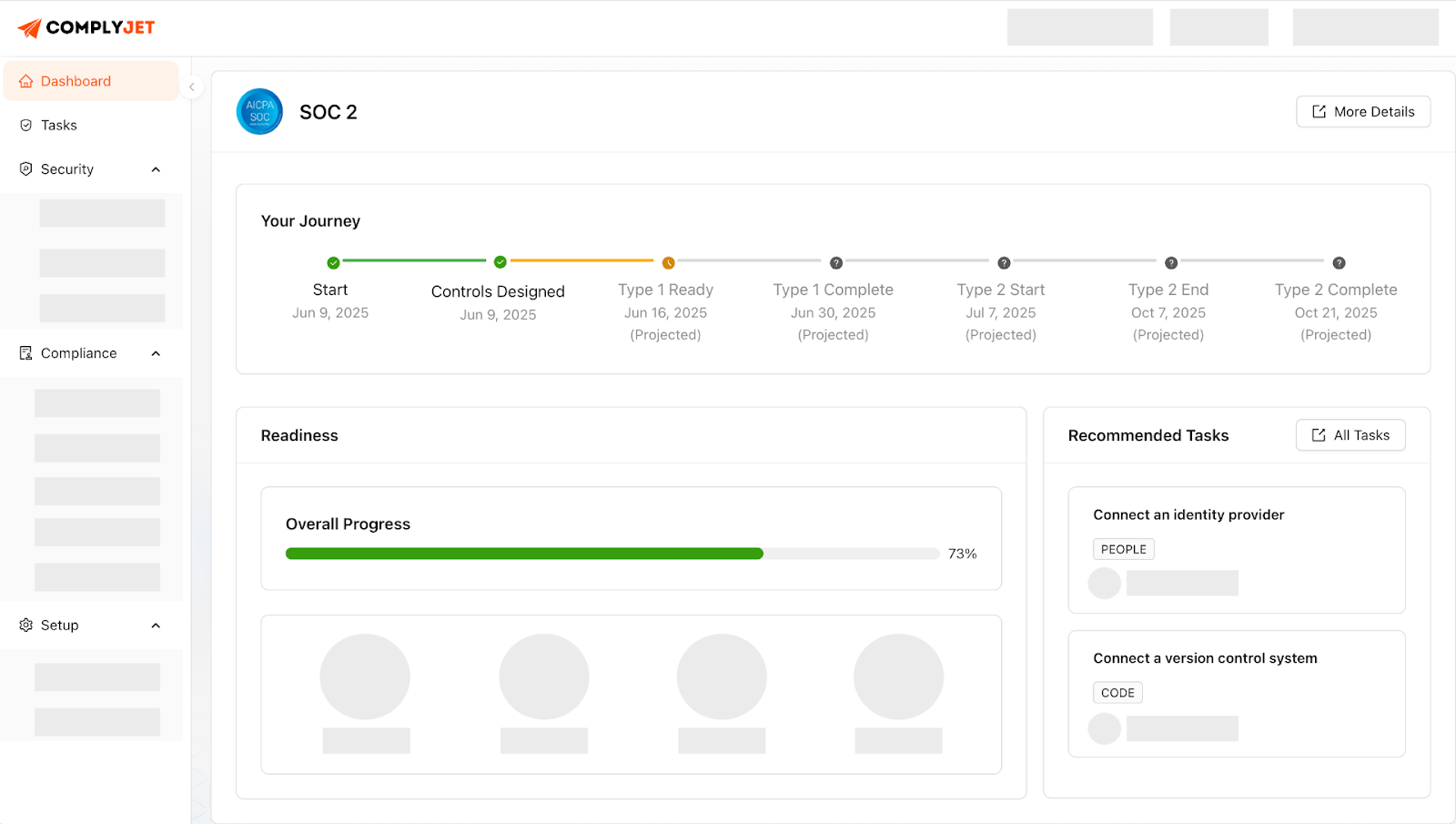Click the Tasks checkmark icon in sidebar
The width and height of the screenshot is (1456, 824).
point(25,125)
